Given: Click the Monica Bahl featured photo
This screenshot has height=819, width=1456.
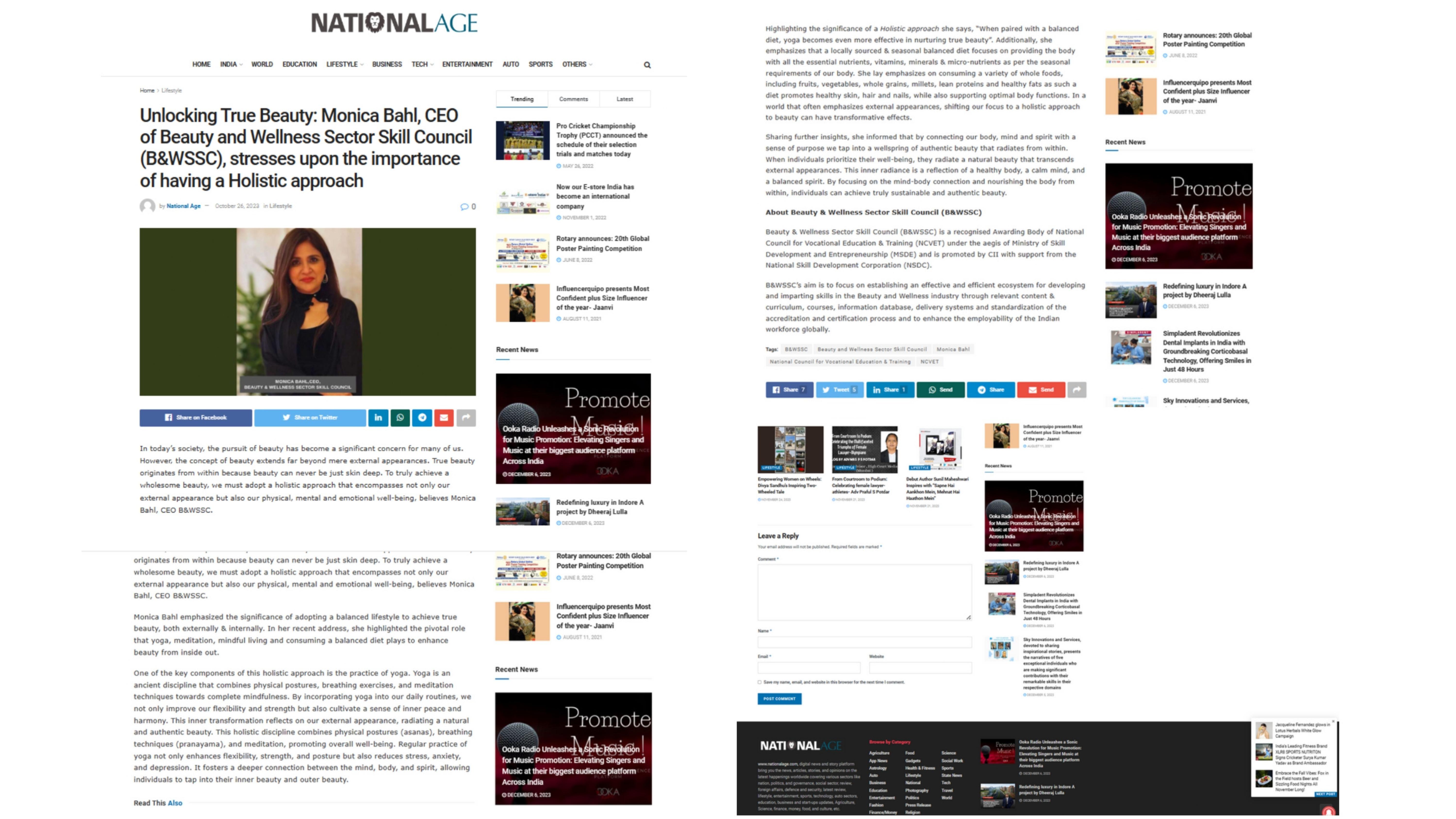Looking at the screenshot, I should coord(307,312).
